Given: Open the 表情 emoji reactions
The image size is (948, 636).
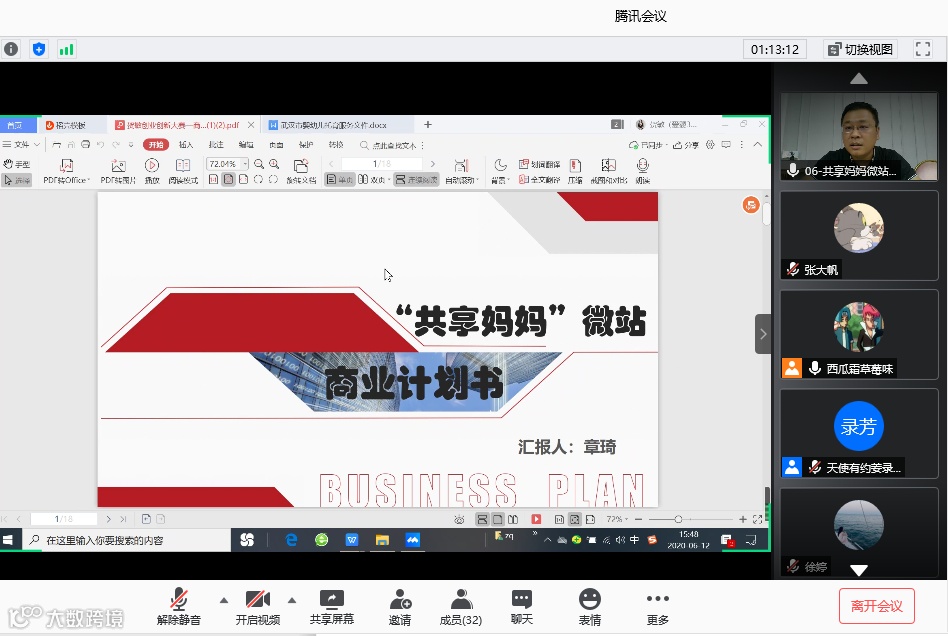Looking at the screenshot, I should pyautogui.click(x=589, y=607).
